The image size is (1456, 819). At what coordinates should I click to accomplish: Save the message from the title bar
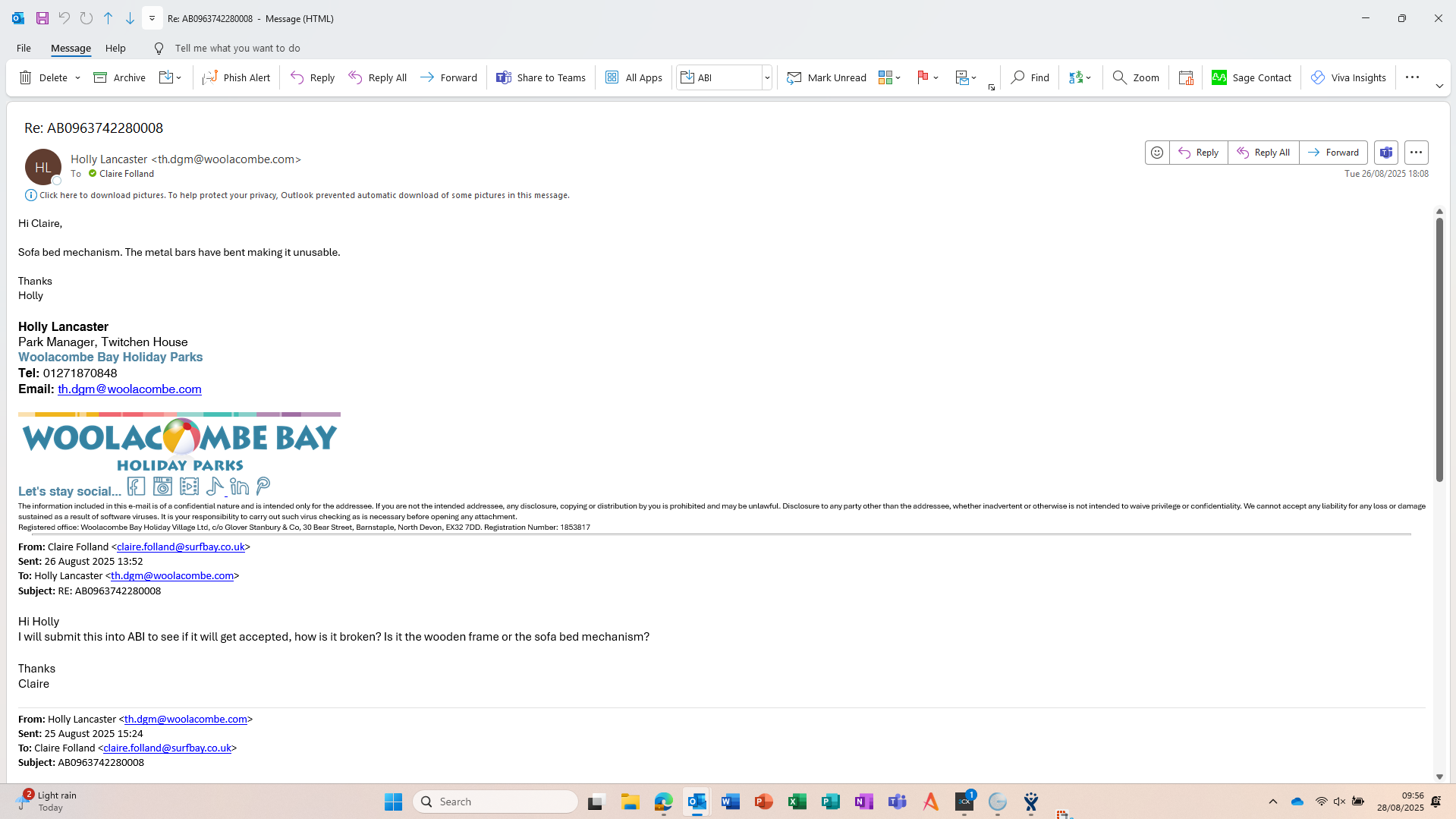(42, 18)
